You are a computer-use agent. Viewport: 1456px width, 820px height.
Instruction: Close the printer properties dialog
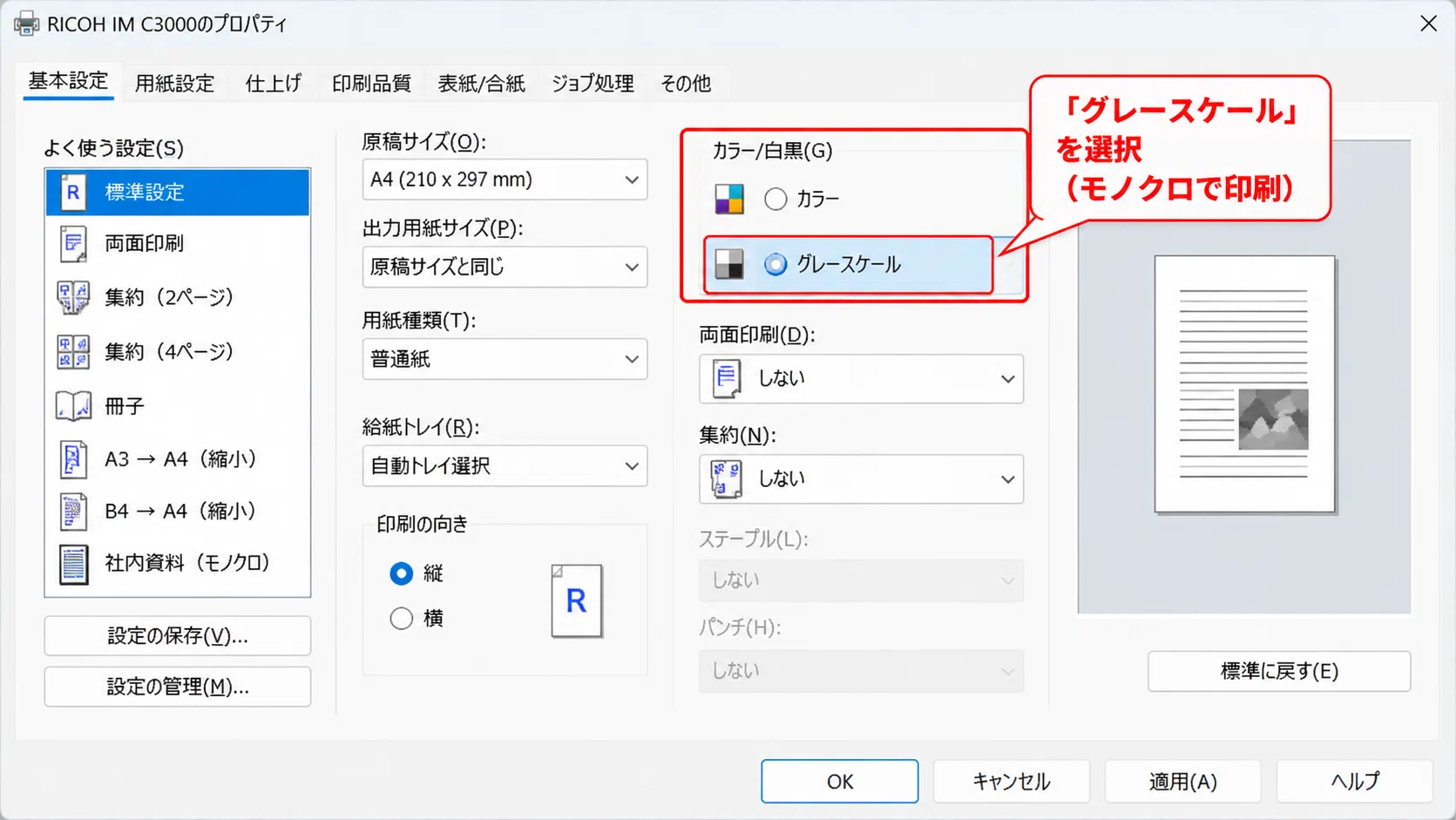click(1429, 24)
